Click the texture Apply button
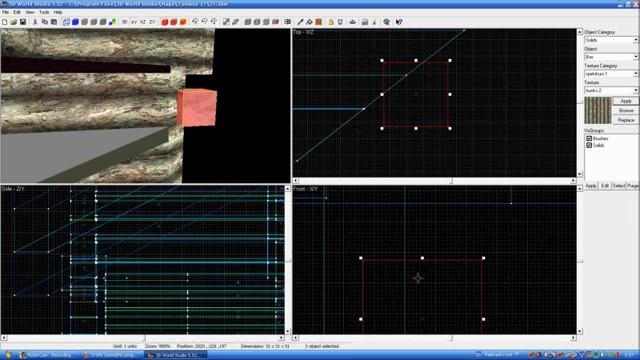This screenshot has height=360, width=640. pyautogui.click(x=626, y=101)
